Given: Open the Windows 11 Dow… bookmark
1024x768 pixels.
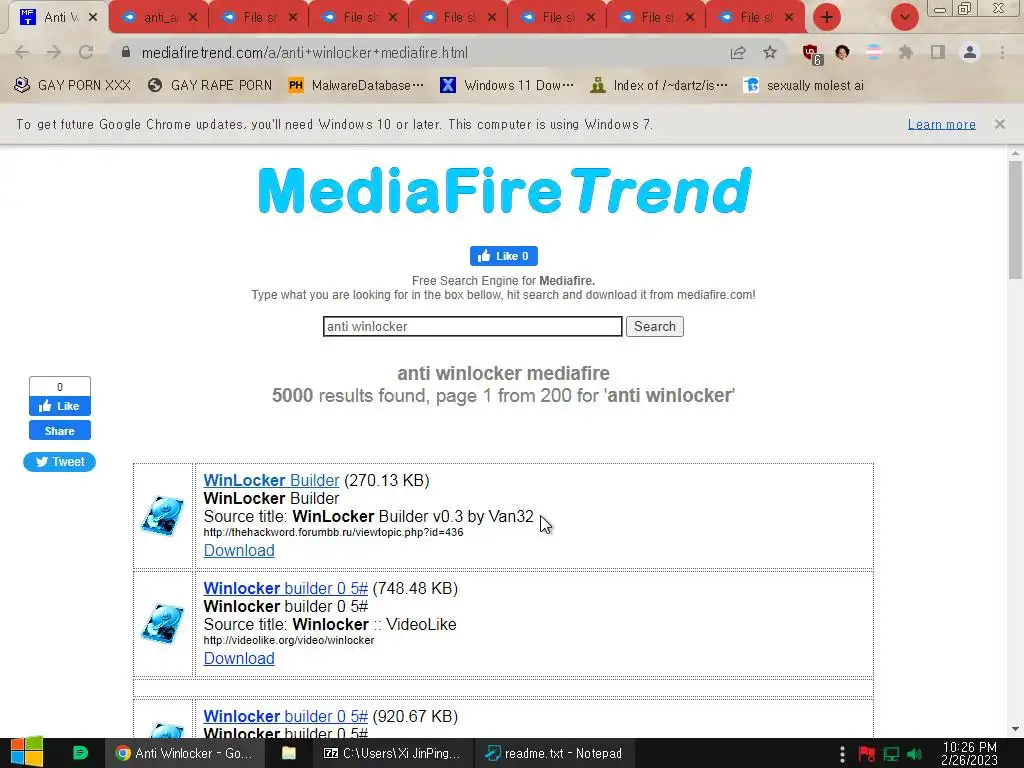Looking at the screenshot, I should 507,86.
